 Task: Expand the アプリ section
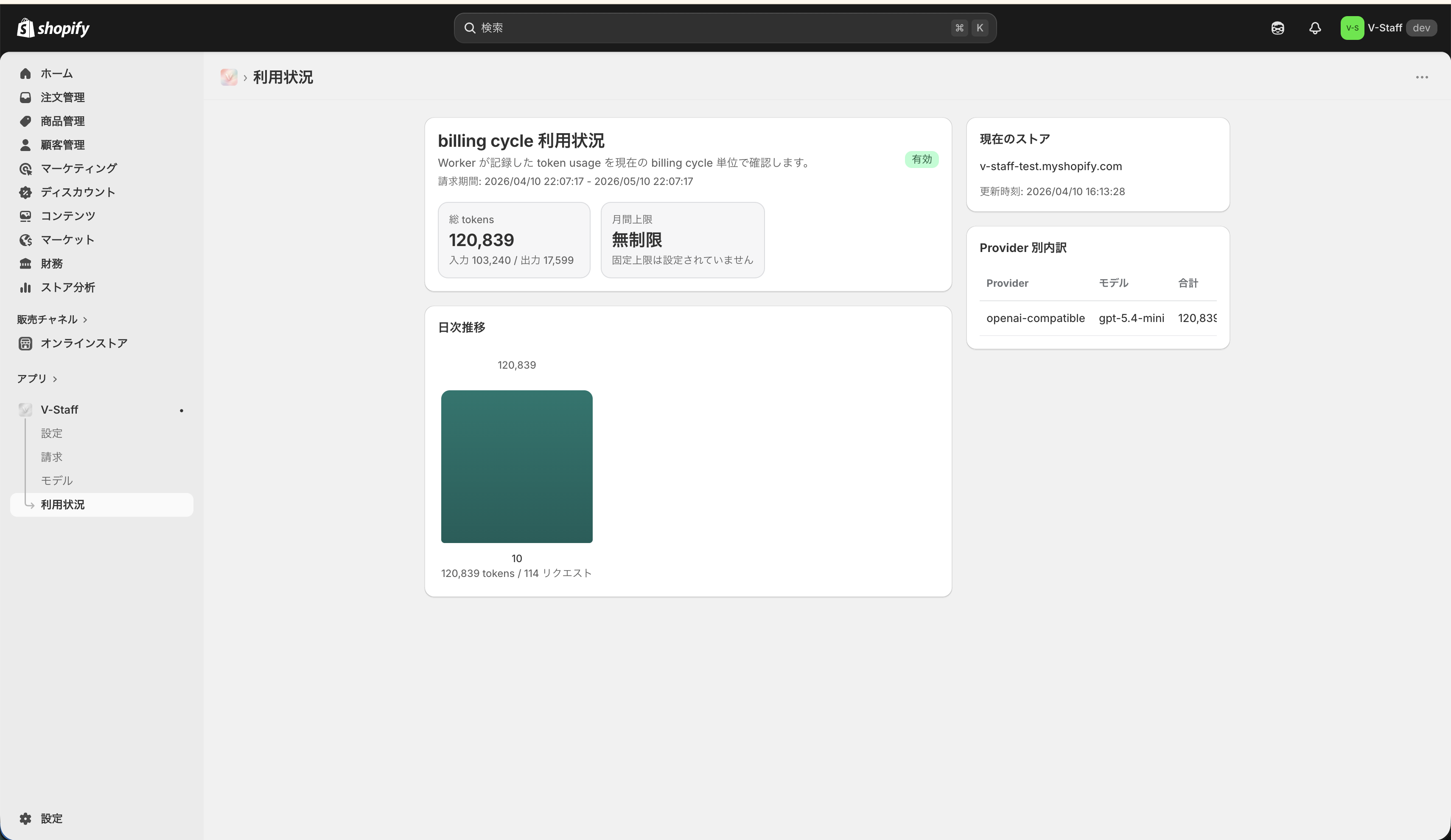coord(37,378)
